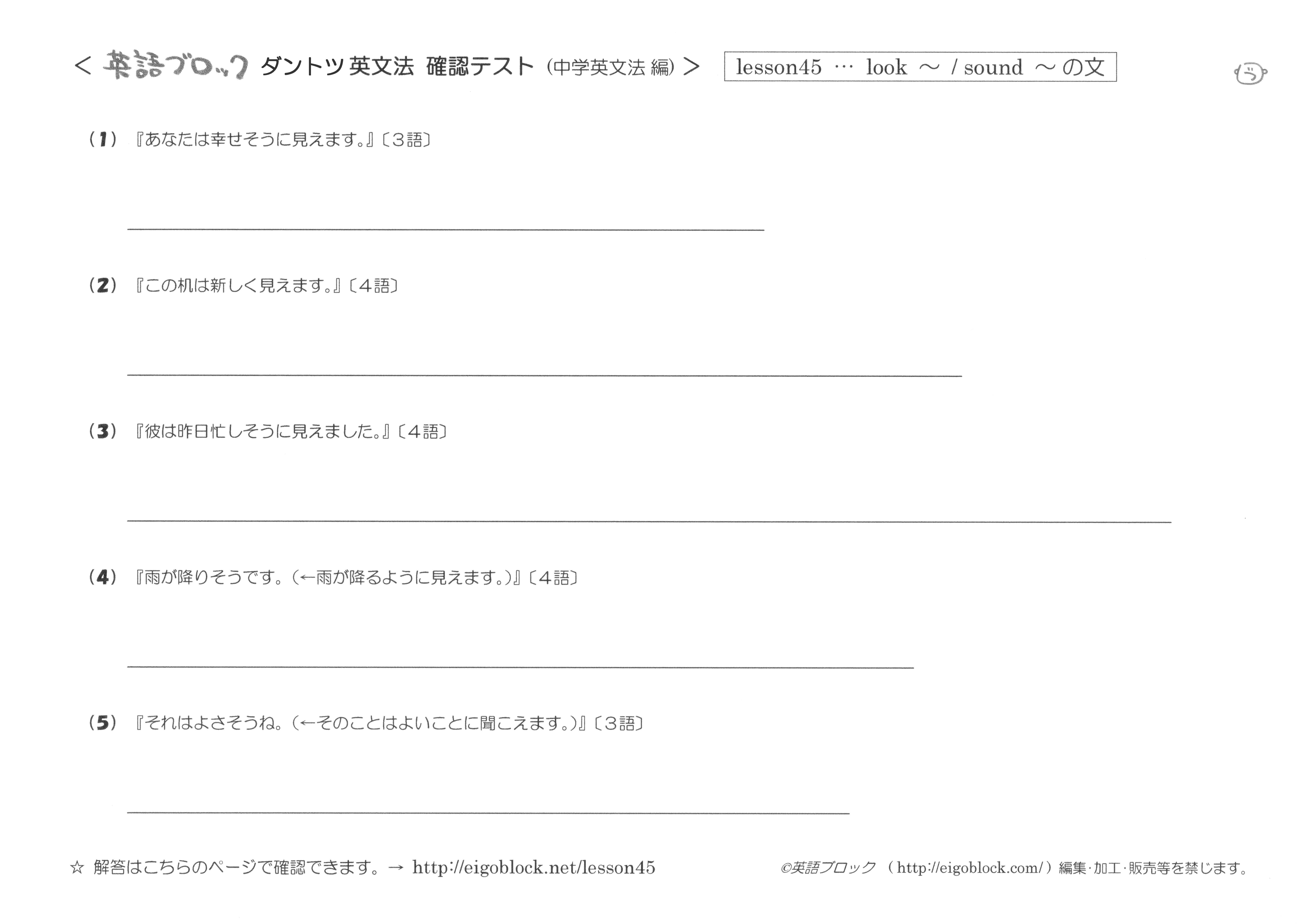Screen dimensions: 1307x924
Task: Click the 解答はこちらのページで確認できます text
Action: (x=236, y=868)
